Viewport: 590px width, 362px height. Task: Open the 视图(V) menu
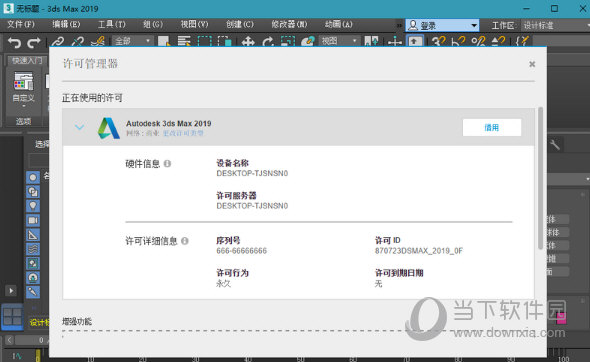[194, 24]
